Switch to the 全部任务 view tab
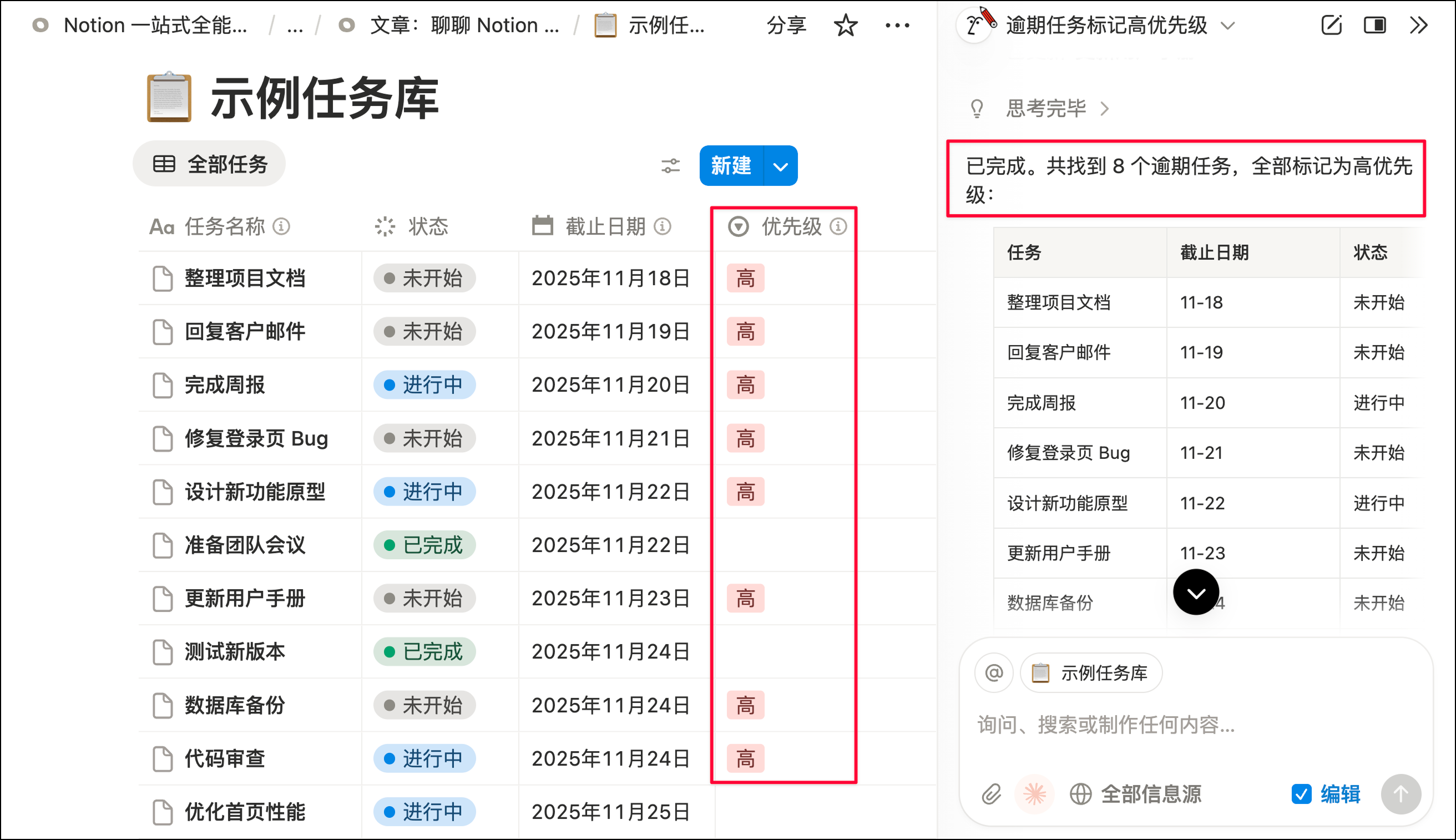 pyautogui.click(x=209, y=163)
